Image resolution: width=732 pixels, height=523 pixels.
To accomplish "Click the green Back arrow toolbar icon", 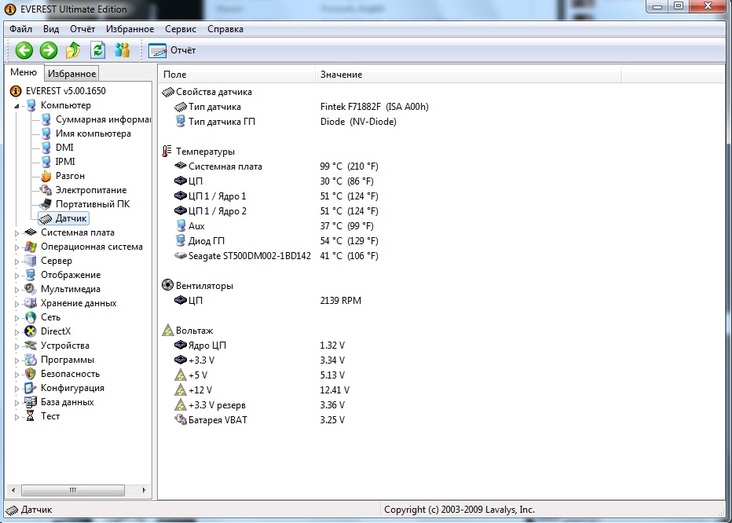I will coord(24,50).
